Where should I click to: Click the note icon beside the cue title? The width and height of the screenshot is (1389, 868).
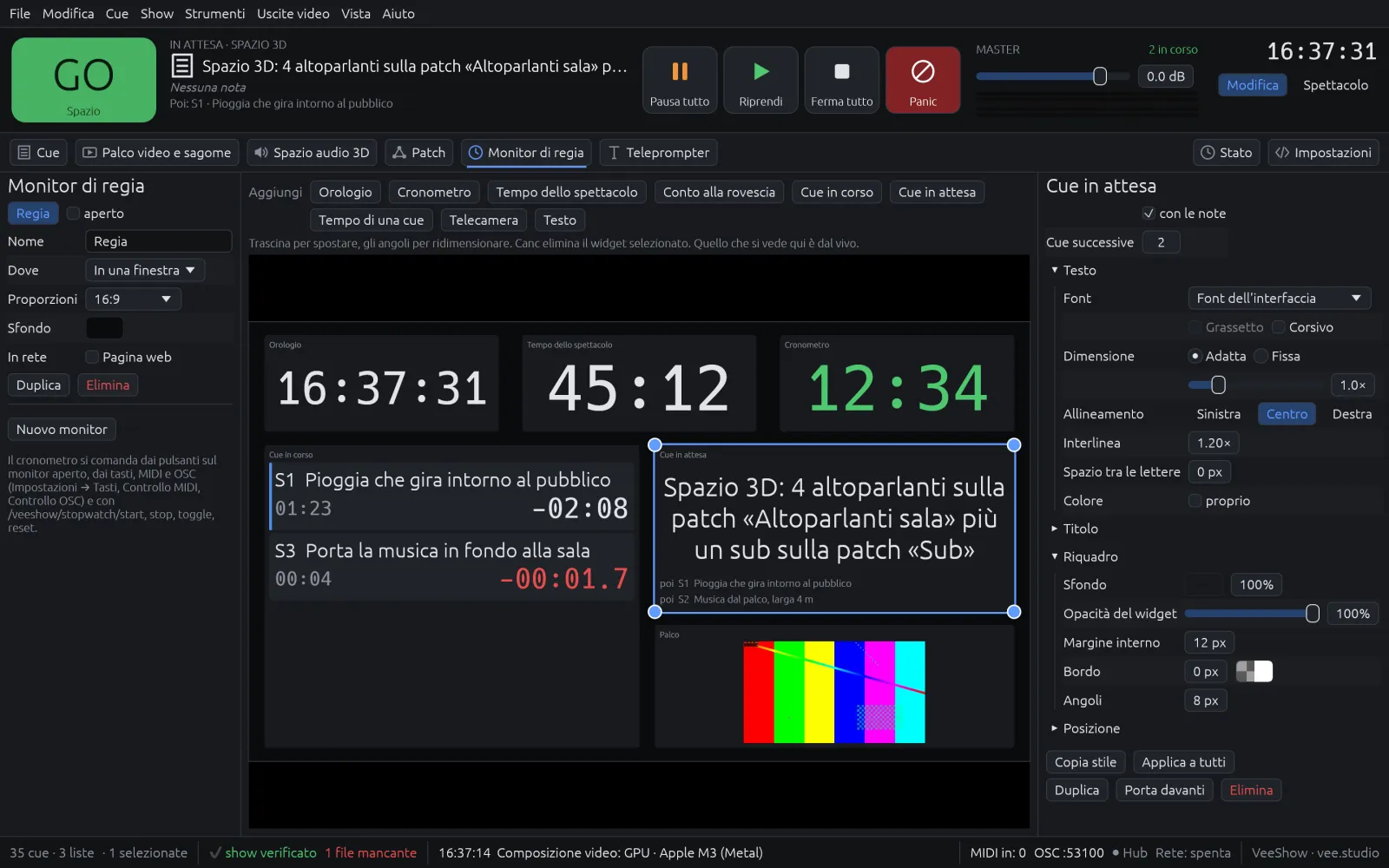[181, 66]
